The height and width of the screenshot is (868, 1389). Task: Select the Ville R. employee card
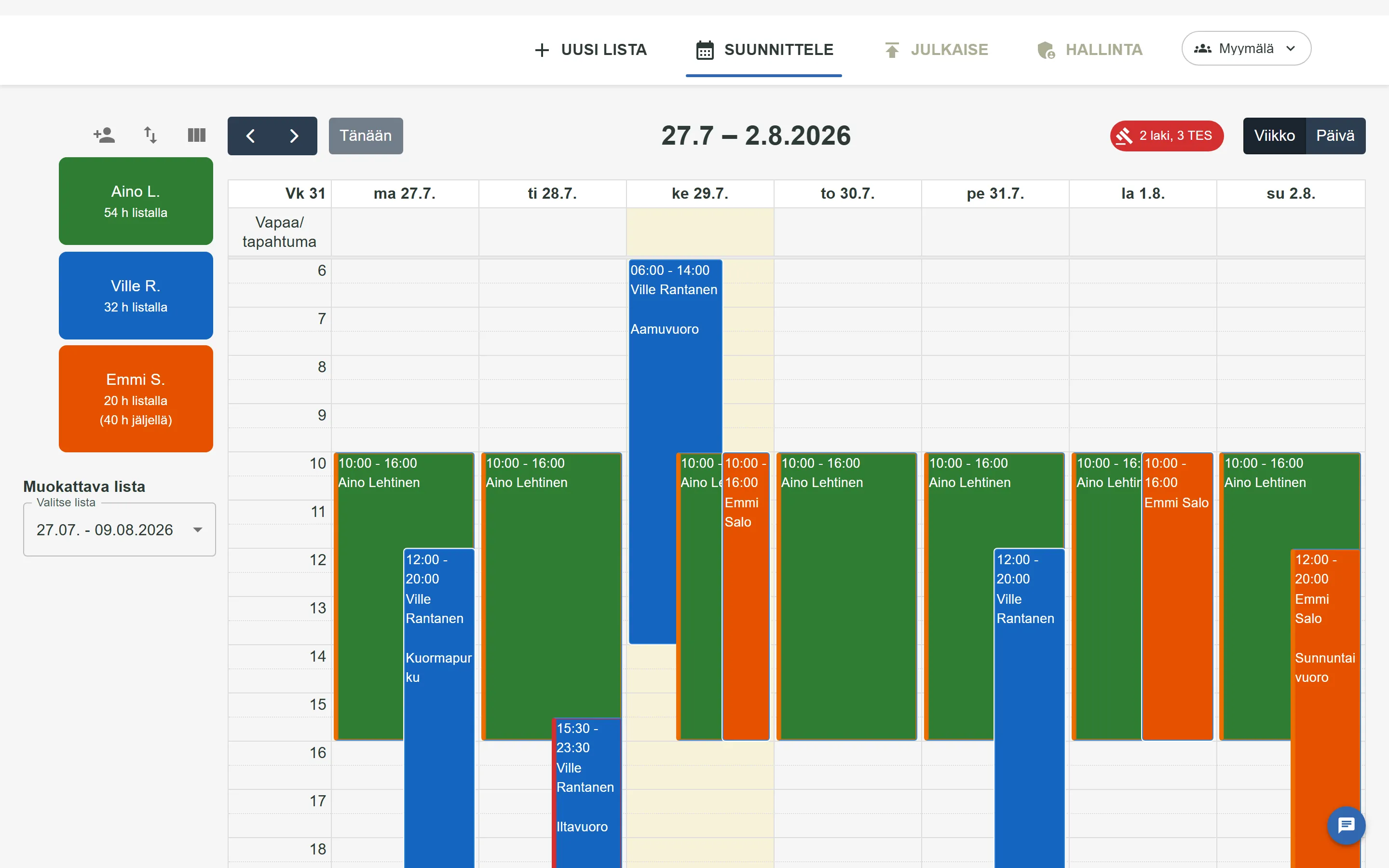(136, 296)
